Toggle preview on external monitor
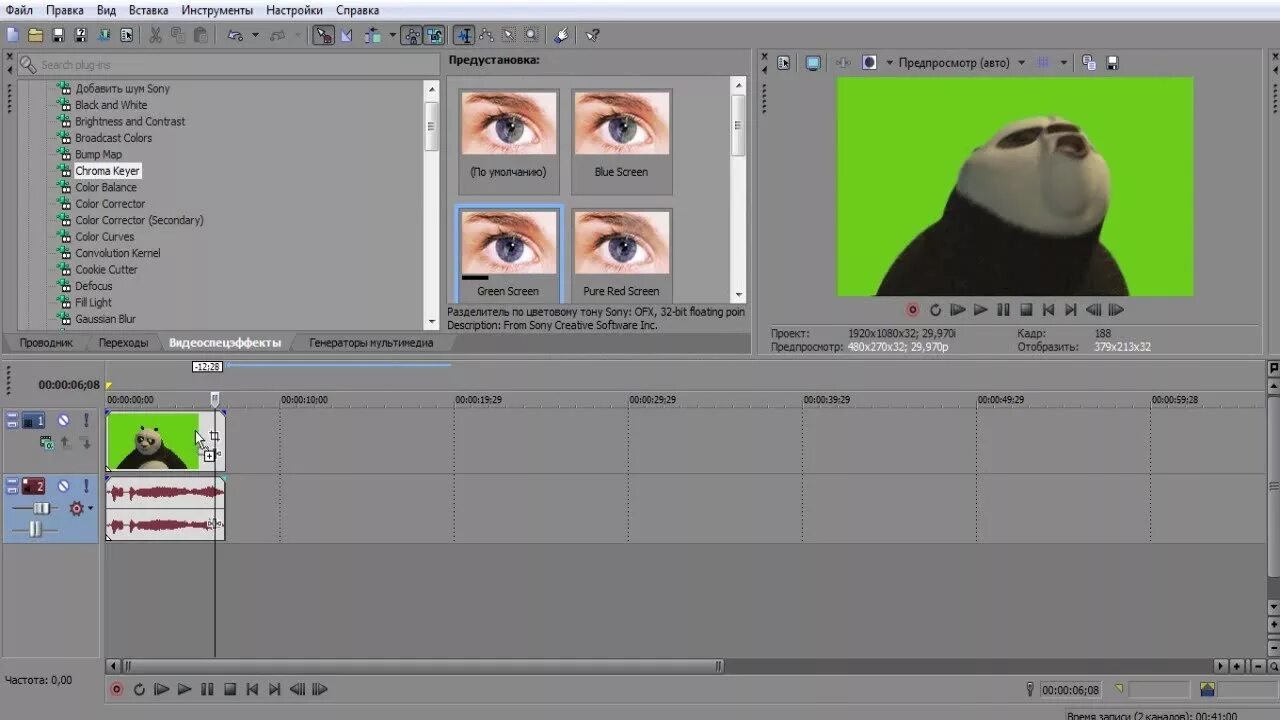 [x=813, y=62]
